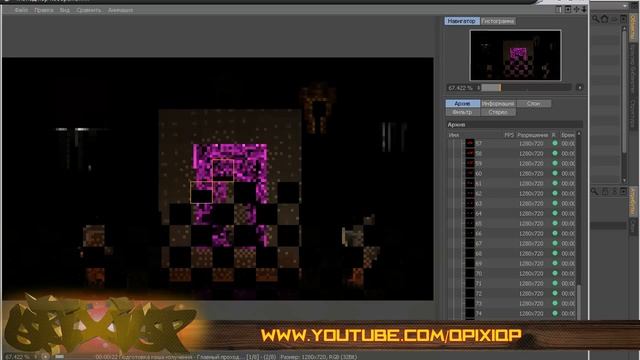Select the Информация tab

coord(498,104)
